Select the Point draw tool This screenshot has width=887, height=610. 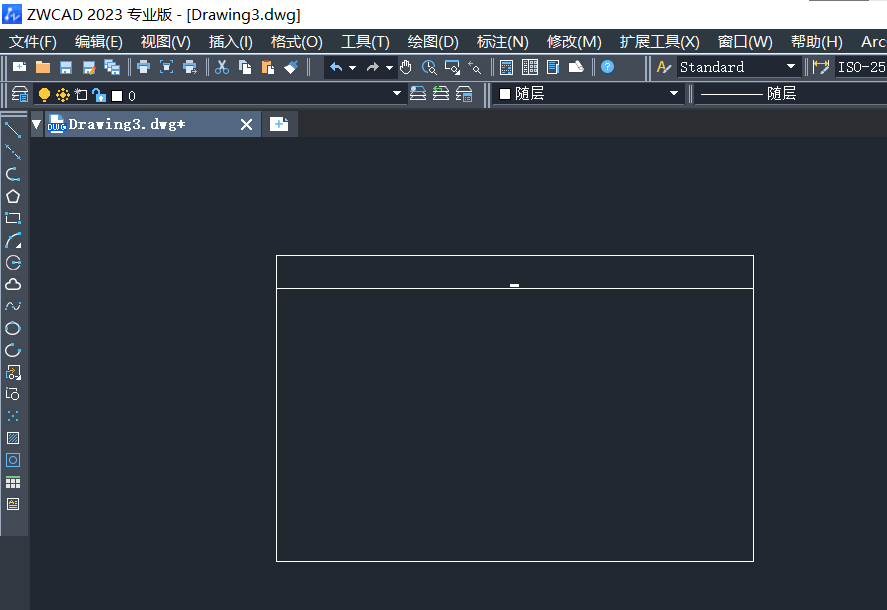coord(13,416)
